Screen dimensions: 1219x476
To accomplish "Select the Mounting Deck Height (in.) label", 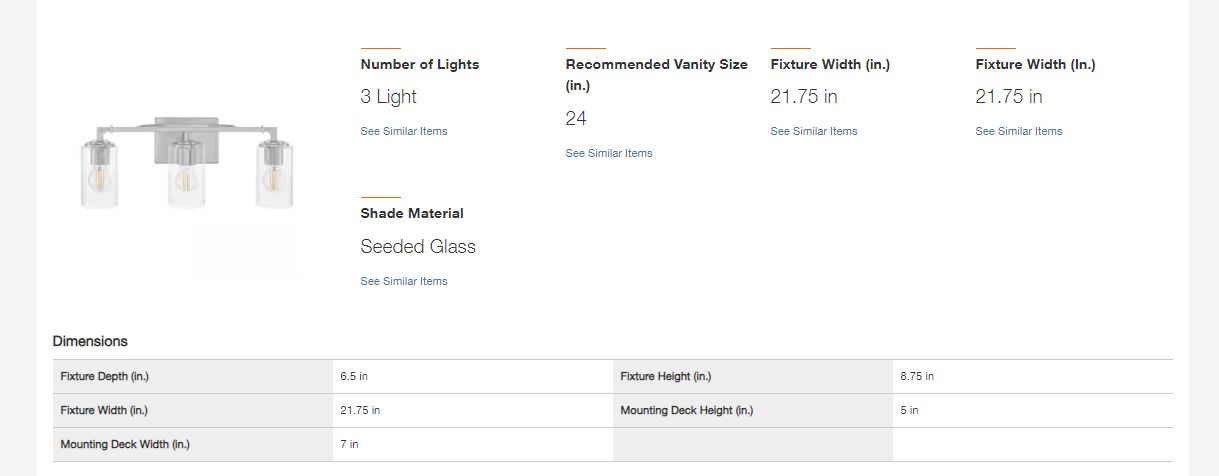I will click(687, 411).
